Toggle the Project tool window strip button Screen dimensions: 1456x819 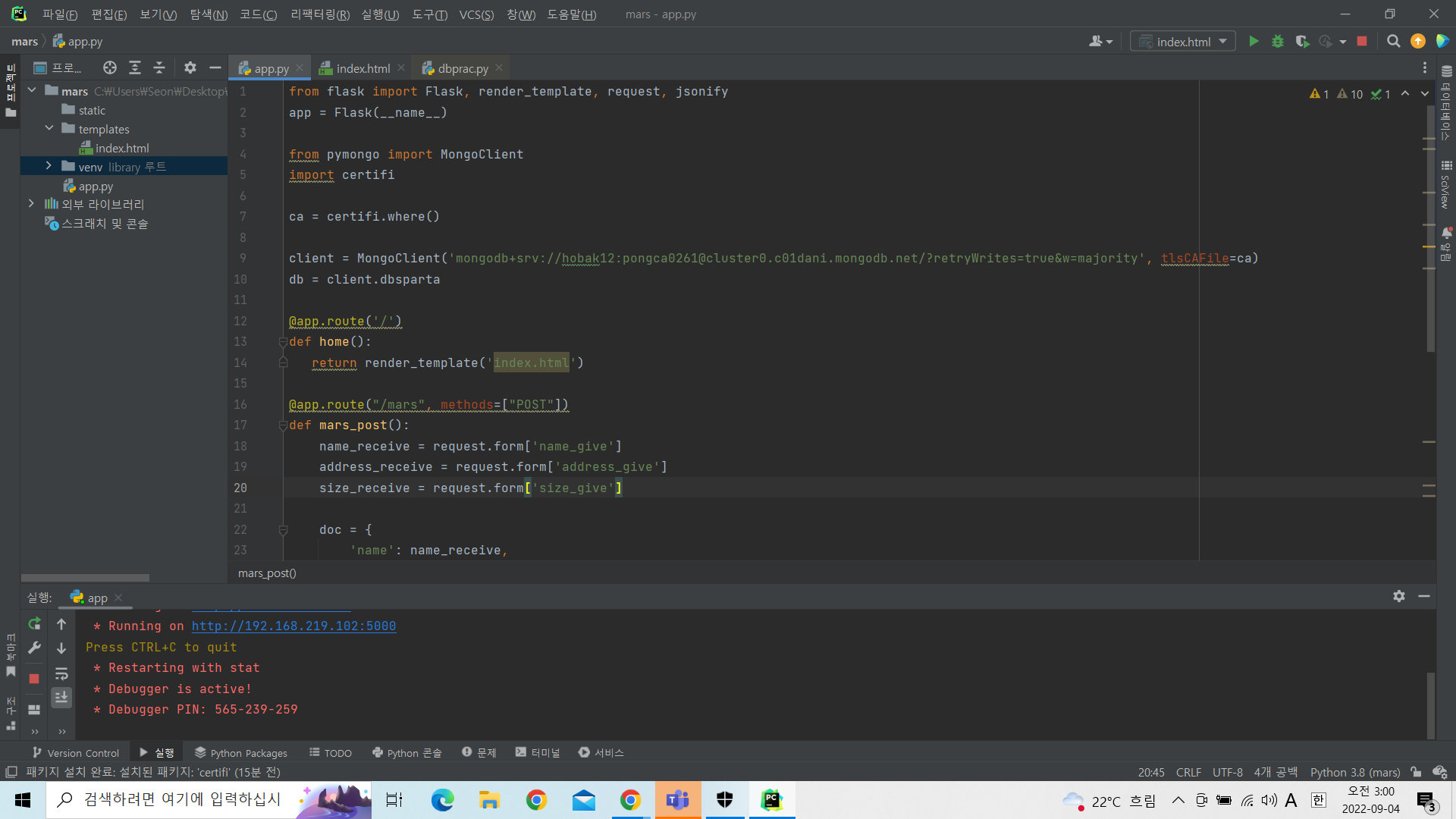coord(11,91)
